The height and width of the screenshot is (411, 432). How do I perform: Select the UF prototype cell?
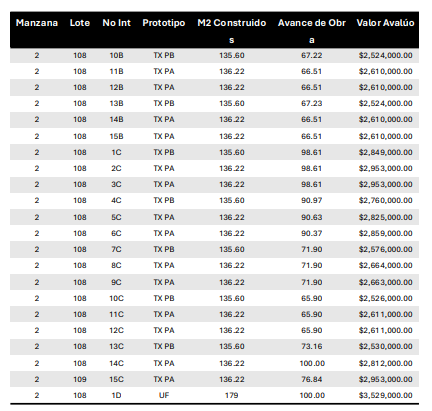coord(164,395)
